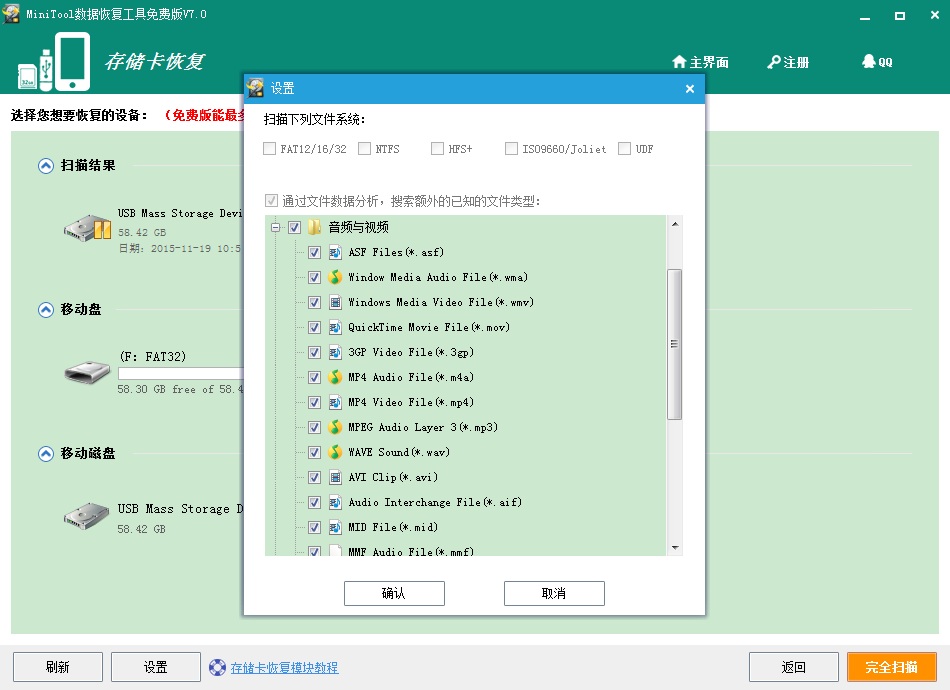Click the 存储卡恢复 devices logo
This screenshot has width=950, height=690.
coord(54,62)
